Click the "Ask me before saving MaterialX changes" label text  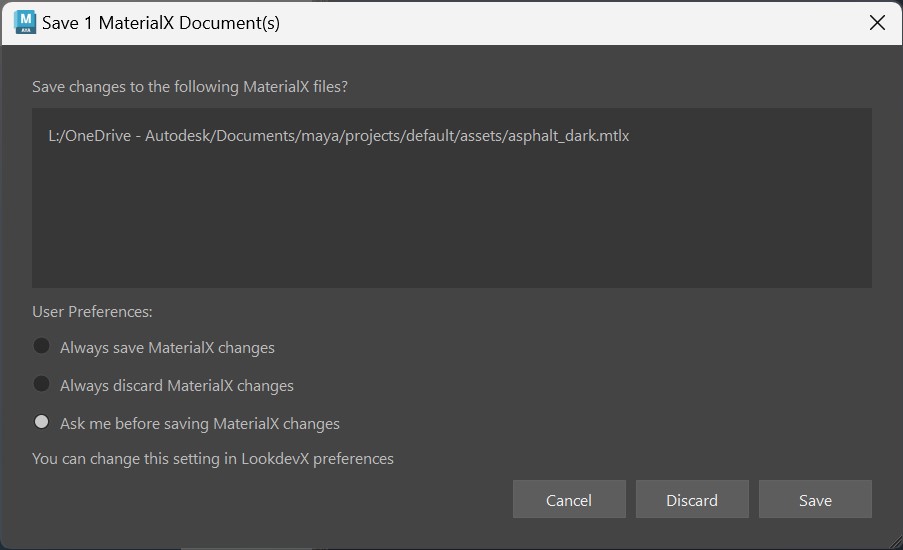pos(200,424)
